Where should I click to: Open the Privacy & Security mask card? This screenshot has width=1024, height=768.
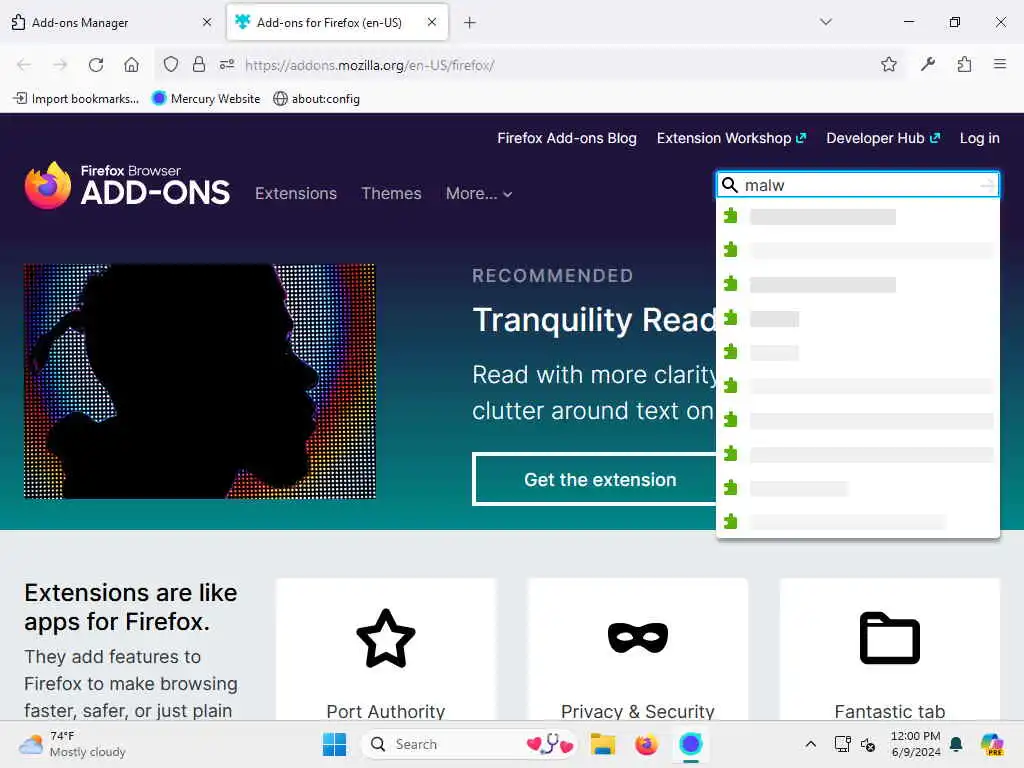(x=637, y=650)
